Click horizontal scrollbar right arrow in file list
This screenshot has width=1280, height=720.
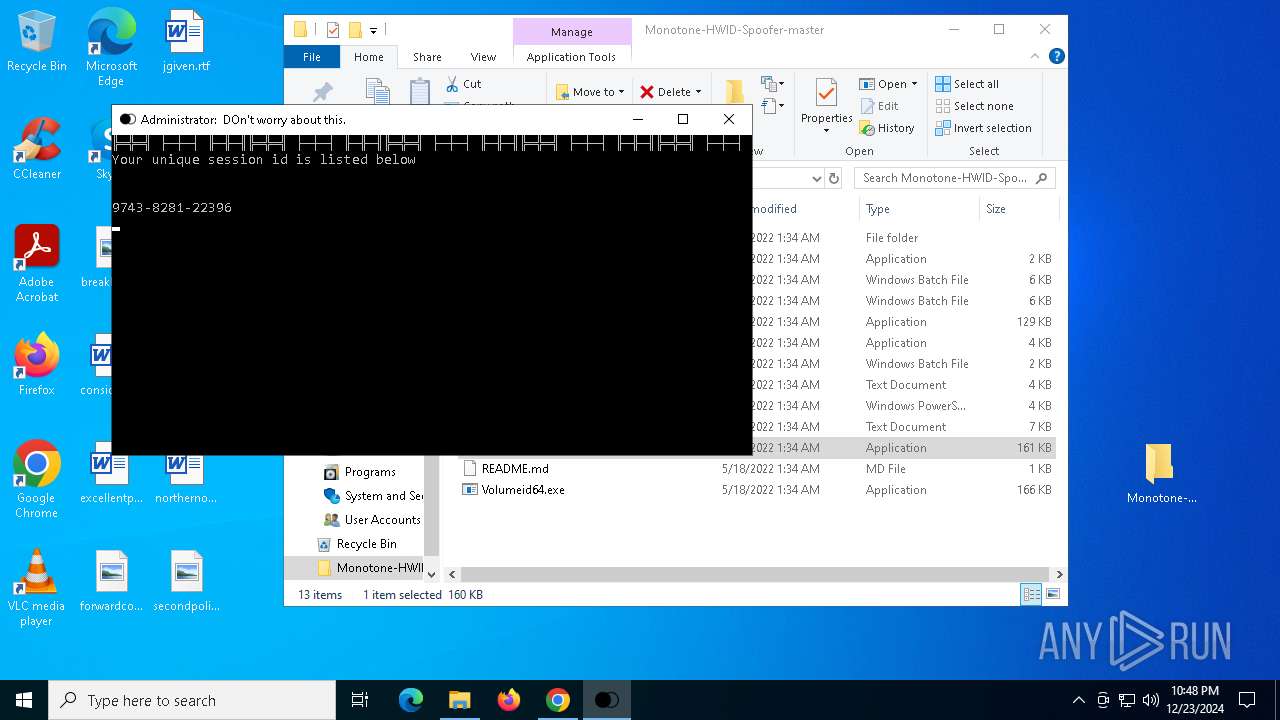click(x=1059, y=574)
